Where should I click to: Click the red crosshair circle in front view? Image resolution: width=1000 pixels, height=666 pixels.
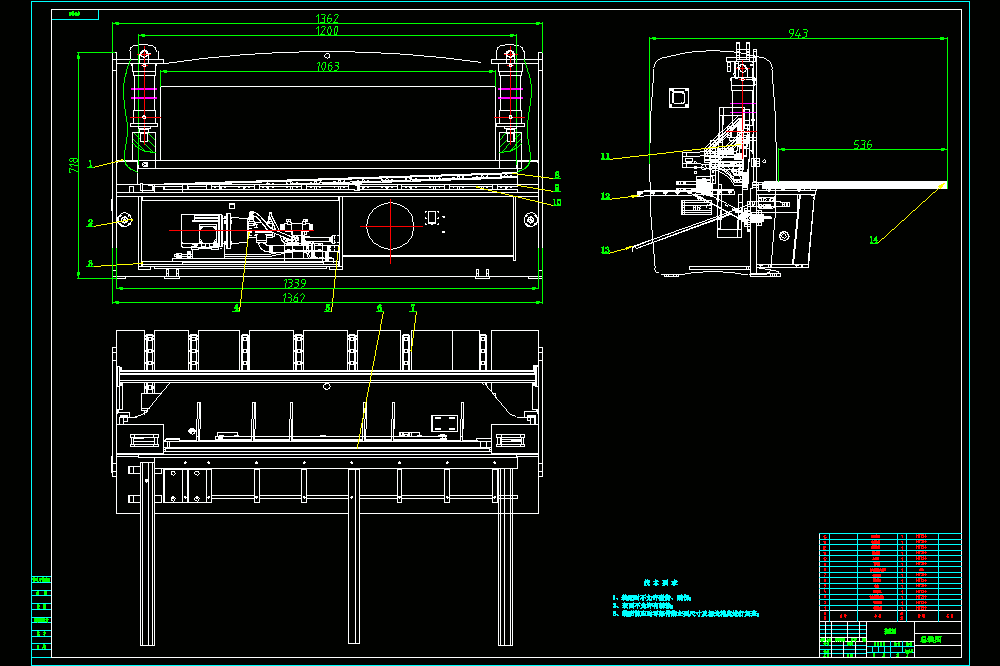point(390,226)
